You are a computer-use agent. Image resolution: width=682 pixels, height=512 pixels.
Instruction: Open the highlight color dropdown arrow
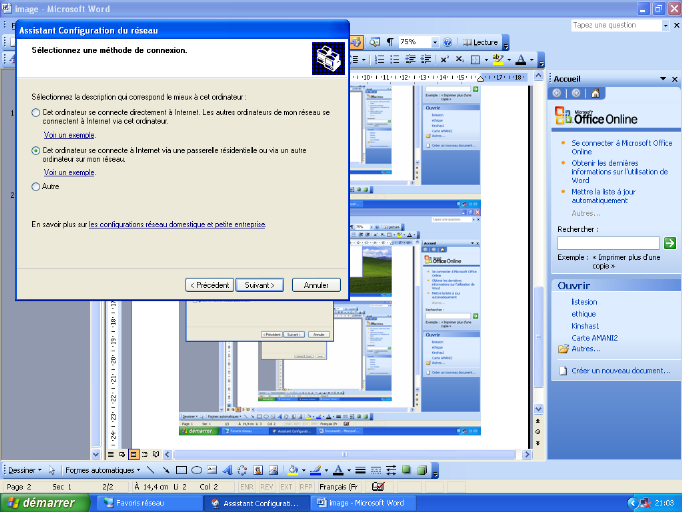coord(508,60)
